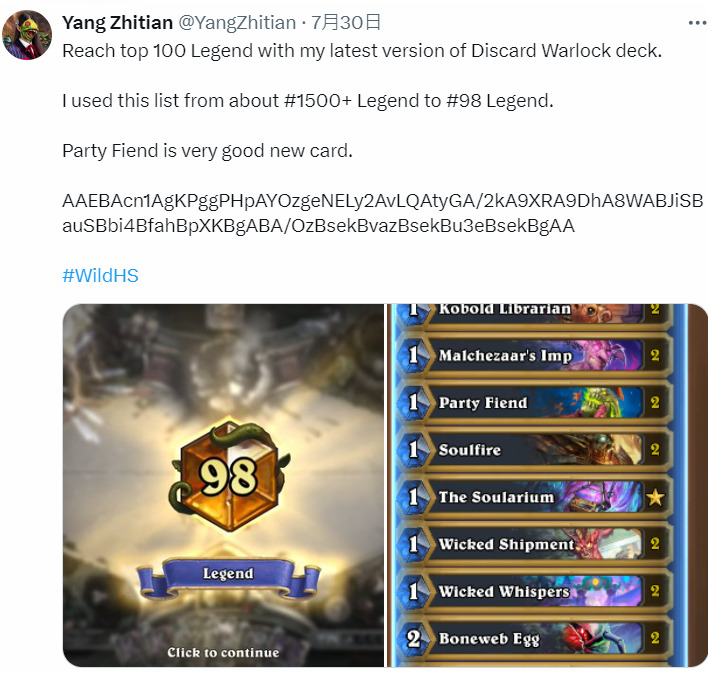Click the blue Legend ribbon banner
Screen dimensions: 708x673
coord(228,577)
